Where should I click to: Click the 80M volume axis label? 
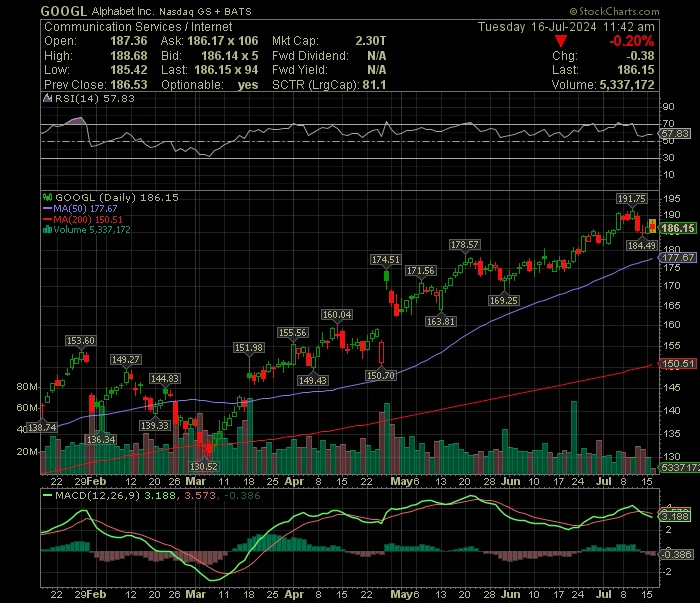(27, 387)
